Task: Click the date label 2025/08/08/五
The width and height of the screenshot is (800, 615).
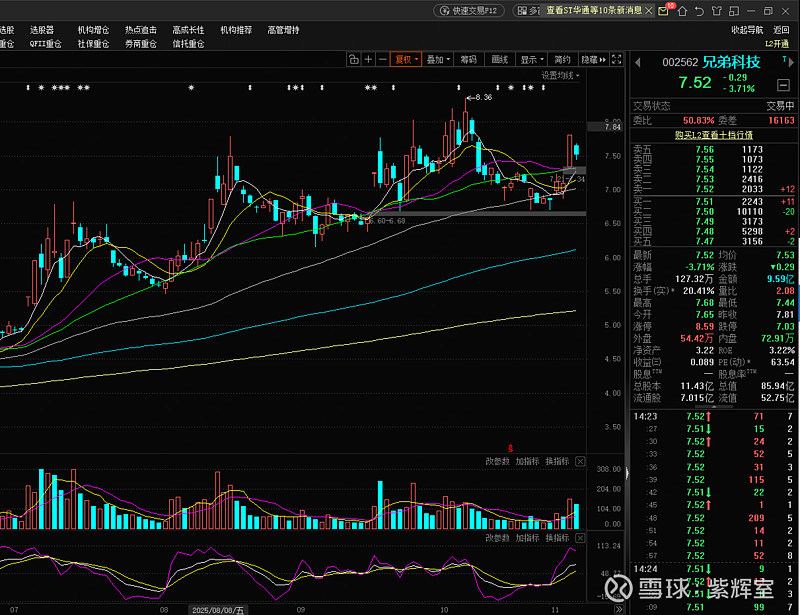Action: click(x=218, y=610)
